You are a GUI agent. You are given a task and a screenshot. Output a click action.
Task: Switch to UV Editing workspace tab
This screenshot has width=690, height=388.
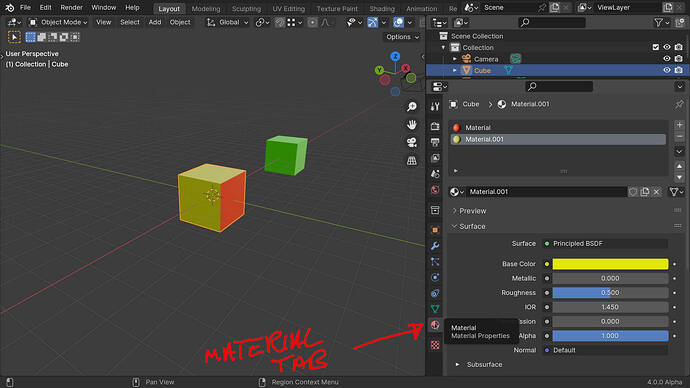coord(288,8)
